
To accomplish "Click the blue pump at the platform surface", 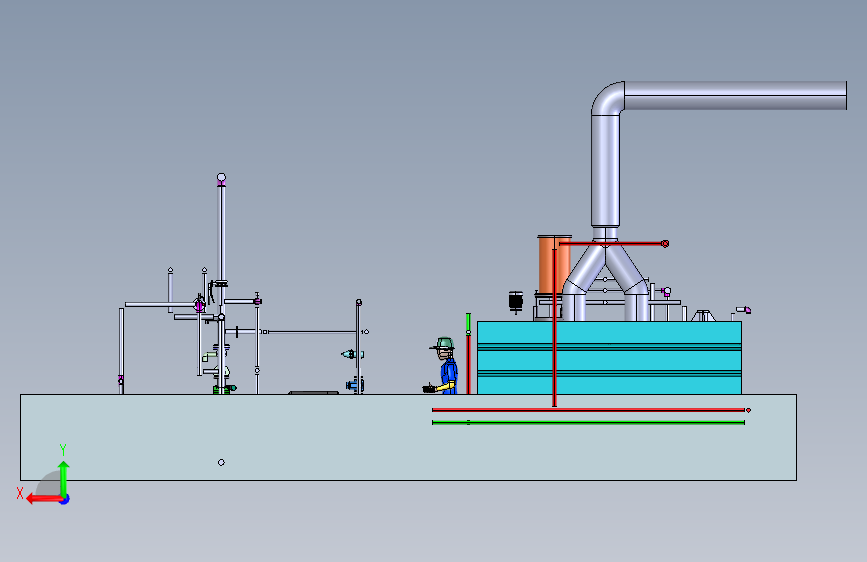I will (354, 384).
